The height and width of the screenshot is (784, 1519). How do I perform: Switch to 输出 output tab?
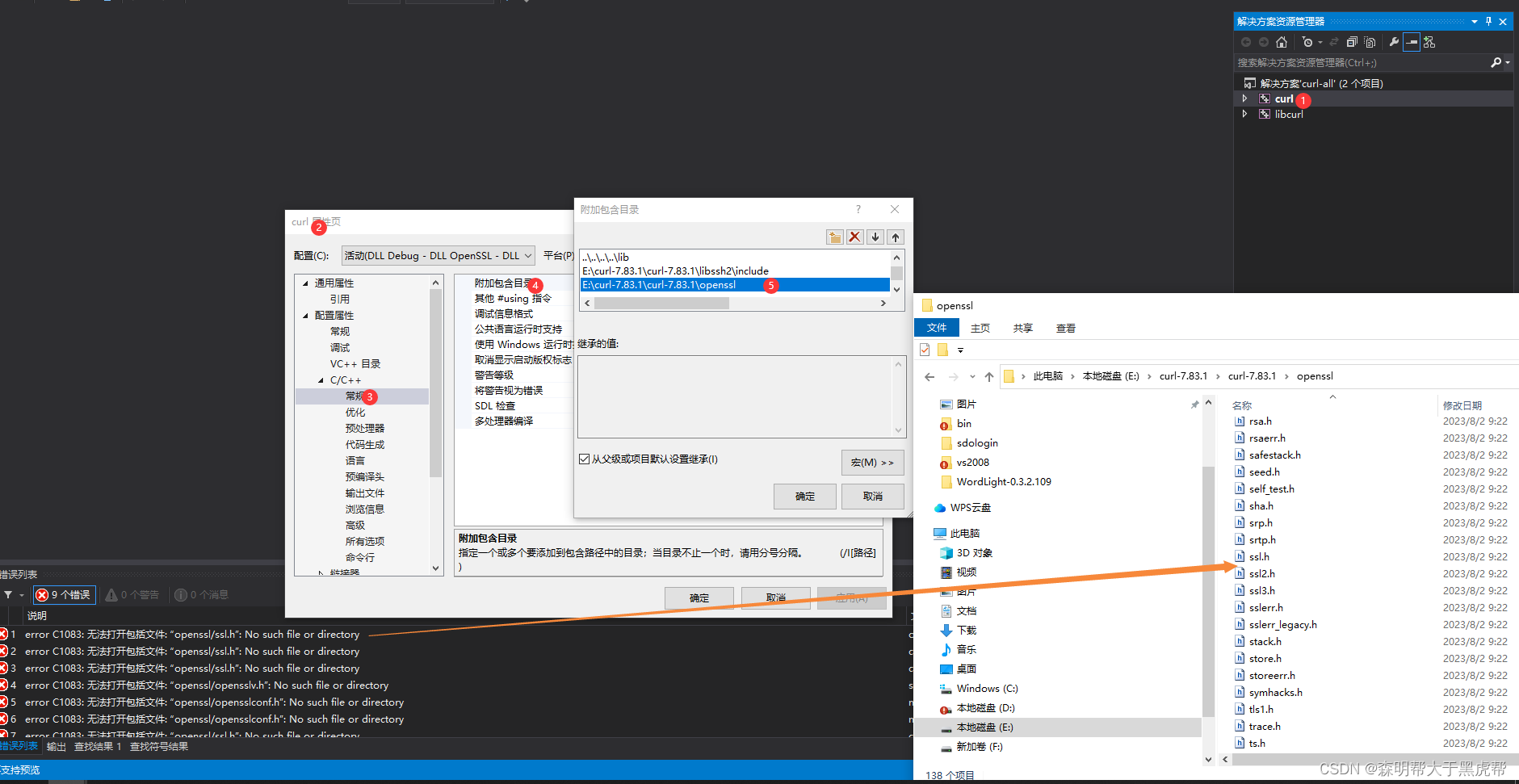click(57, 747)
